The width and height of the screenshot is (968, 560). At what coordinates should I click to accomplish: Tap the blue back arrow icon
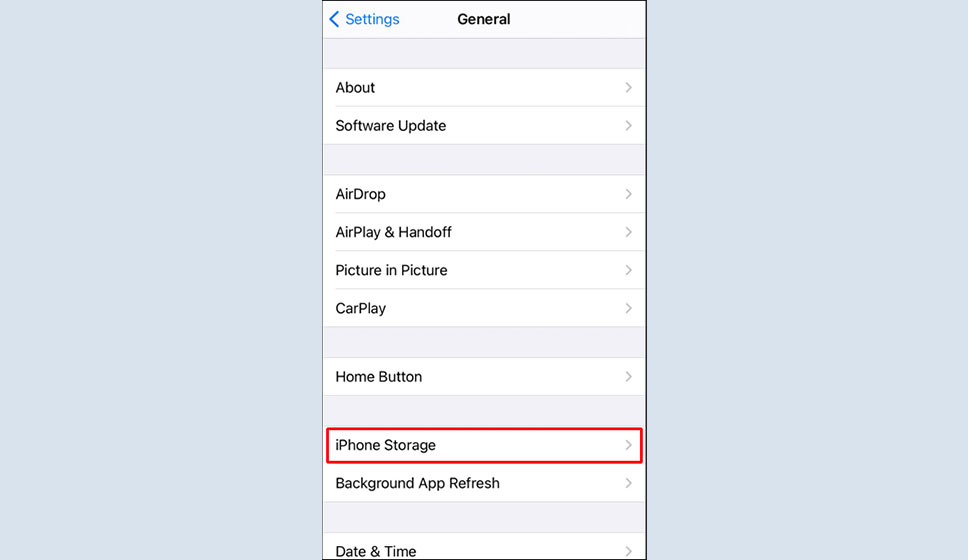[334, 19]
